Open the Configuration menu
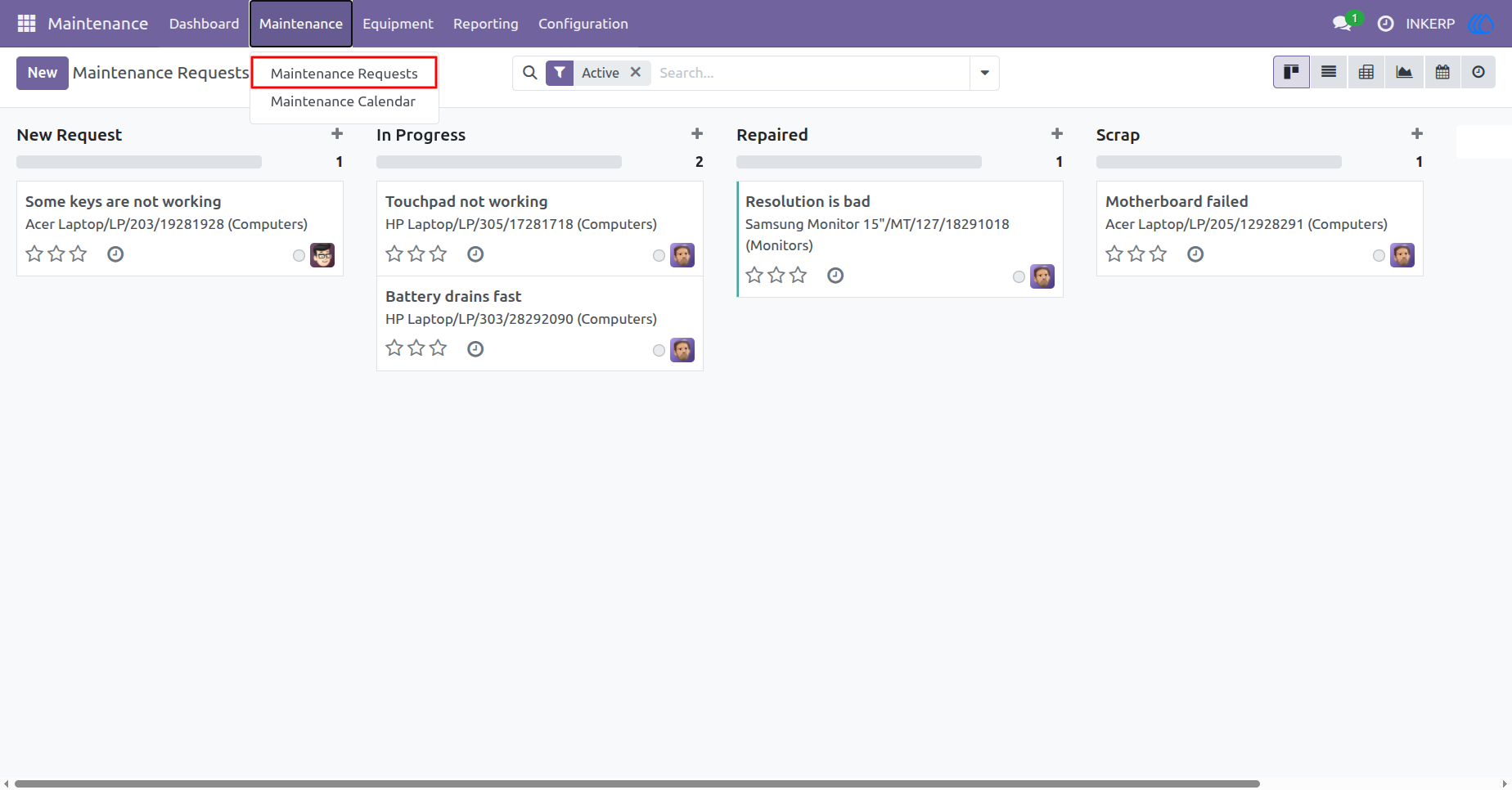The height and width of the screenshot is (790, 1512). 583,24
